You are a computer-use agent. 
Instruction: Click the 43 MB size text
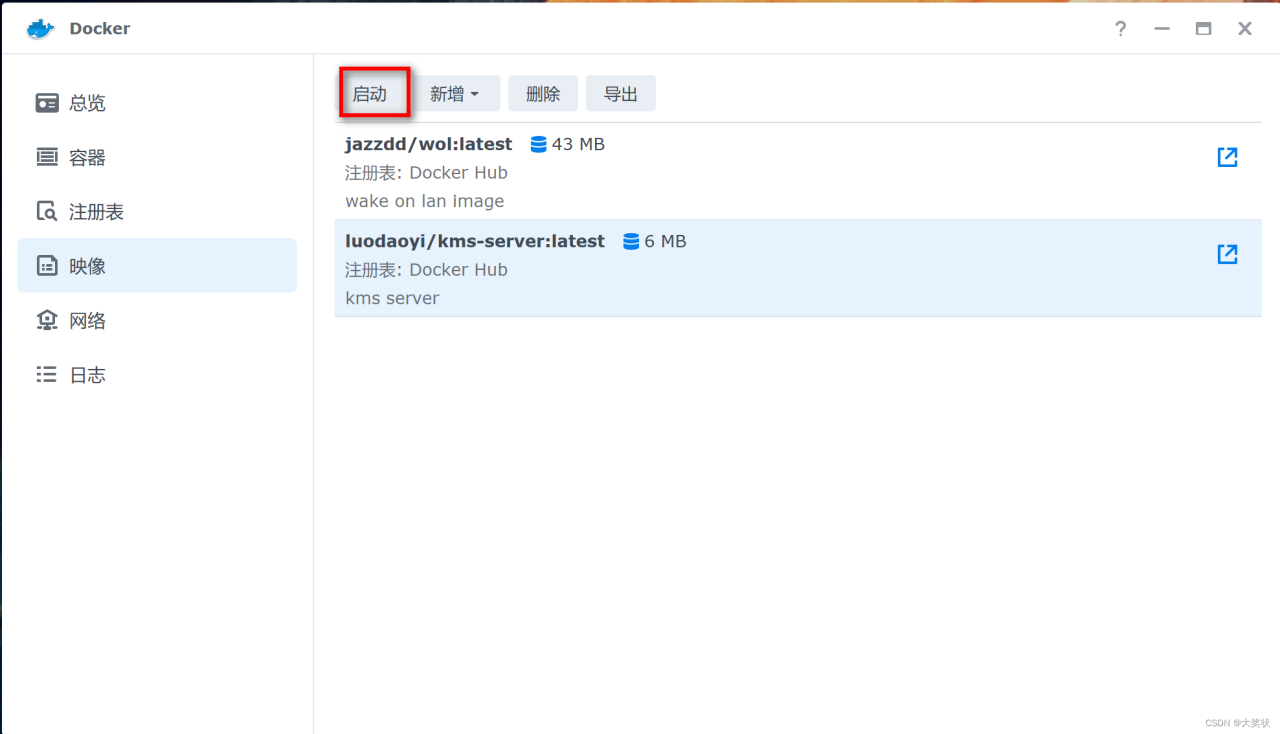pyautogui.click(x=578, y=144)
